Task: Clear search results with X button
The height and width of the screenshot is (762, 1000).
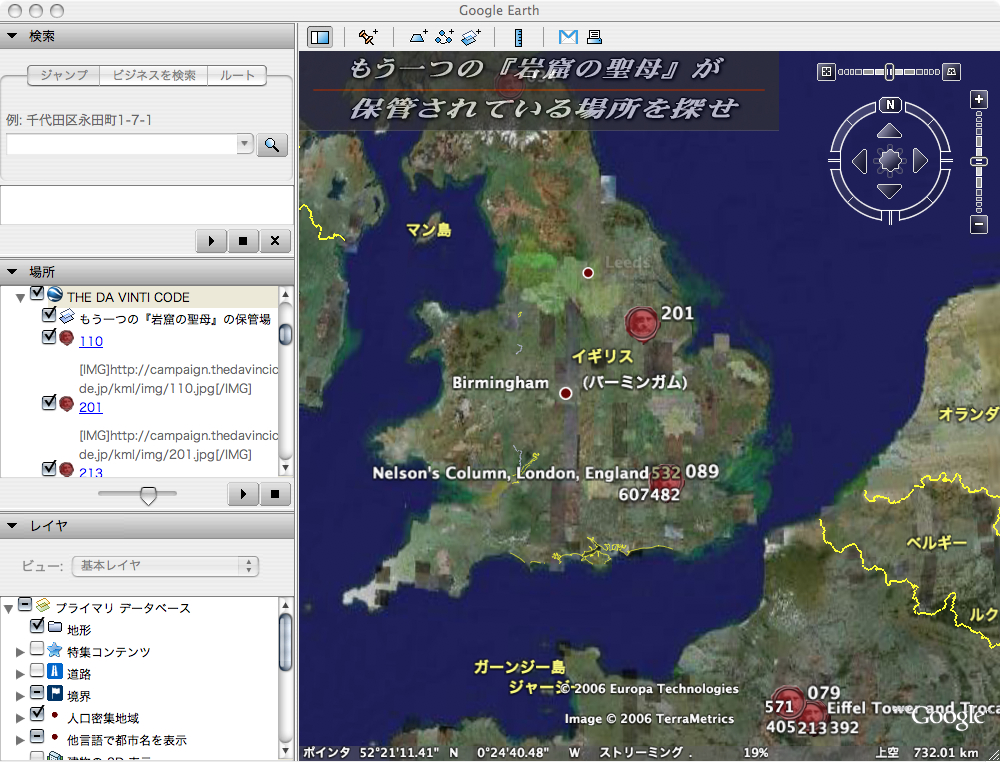Action: (275, 241)
